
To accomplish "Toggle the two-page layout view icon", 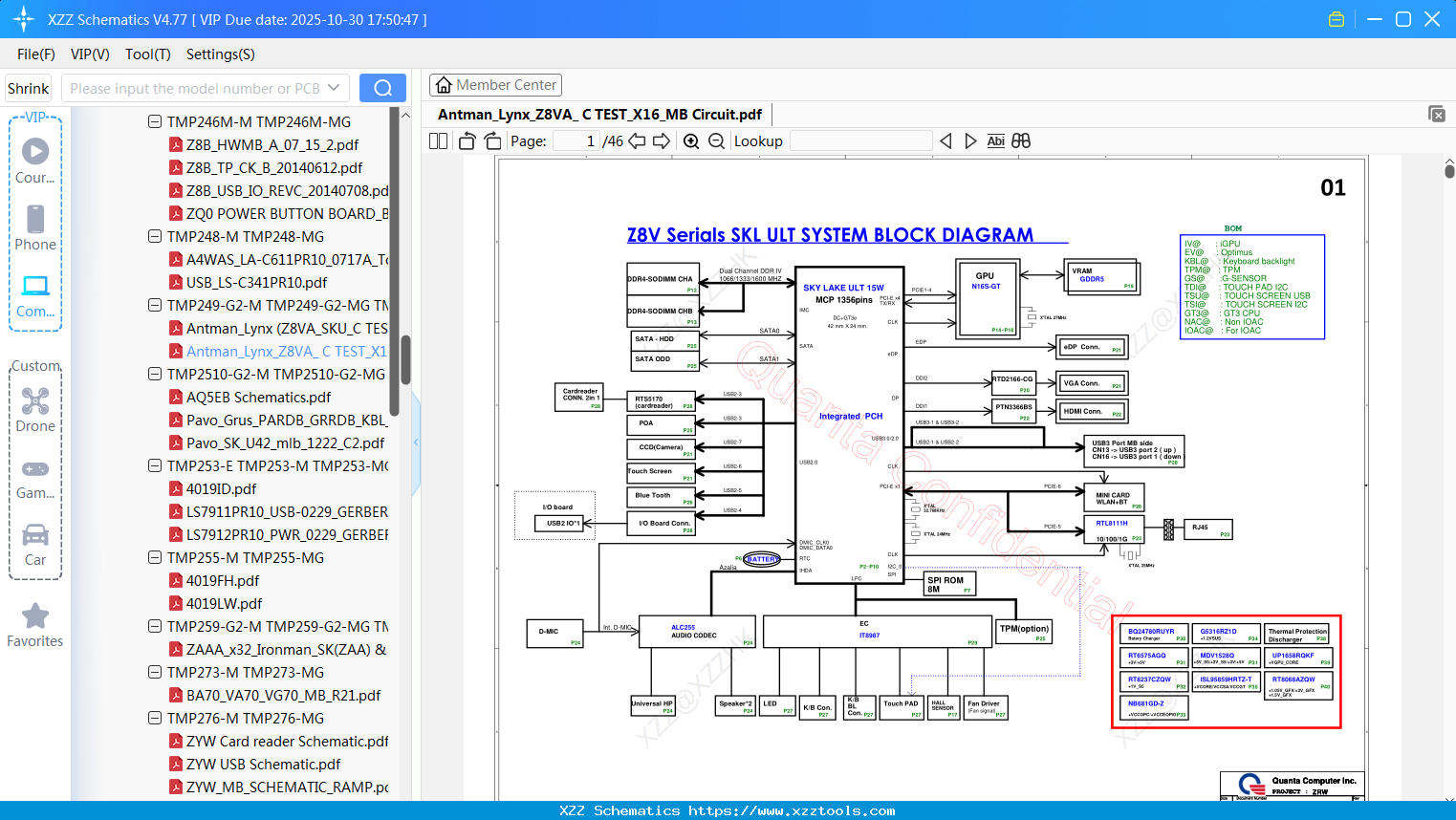I will tap(438, 140).
